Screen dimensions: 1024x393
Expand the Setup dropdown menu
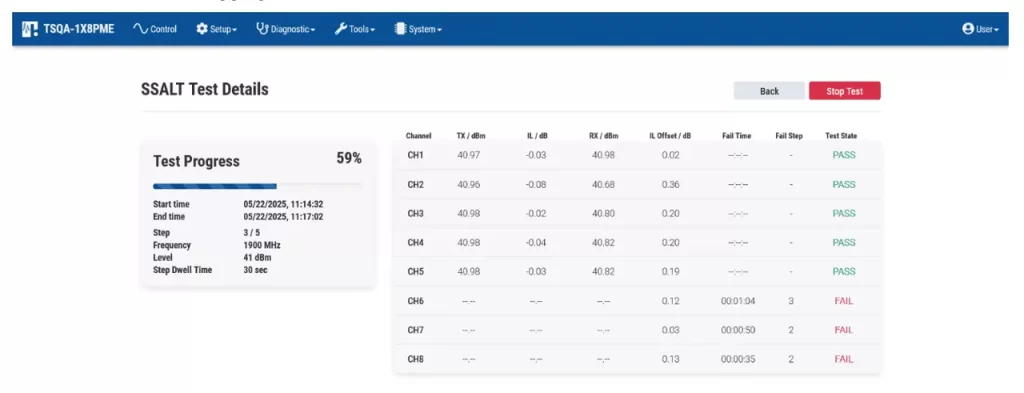pos(217,29)
